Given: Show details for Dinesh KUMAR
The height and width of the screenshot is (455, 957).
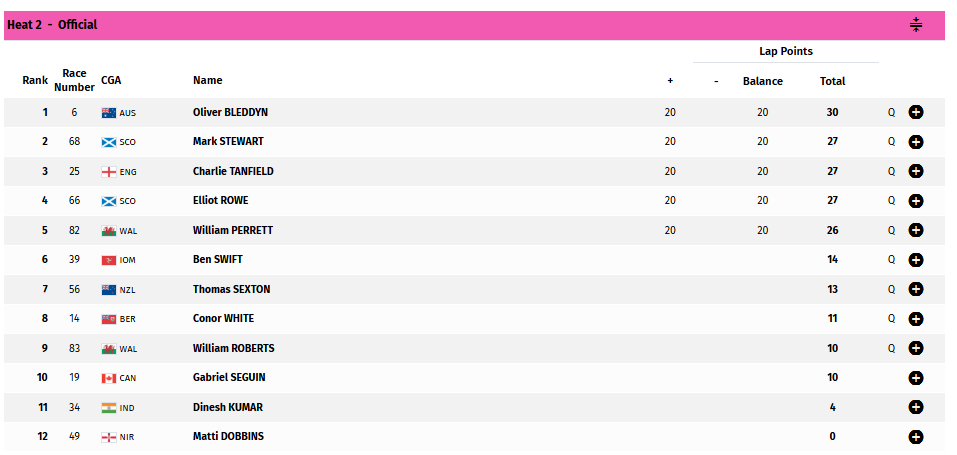Looking at the screenshot, I should tap(915, 407).
